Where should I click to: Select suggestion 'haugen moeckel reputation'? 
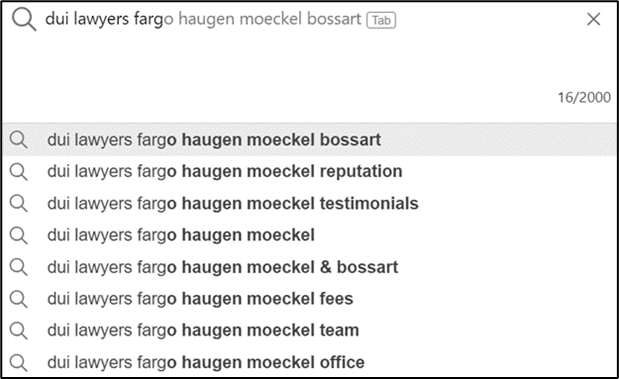pos(310,171)
